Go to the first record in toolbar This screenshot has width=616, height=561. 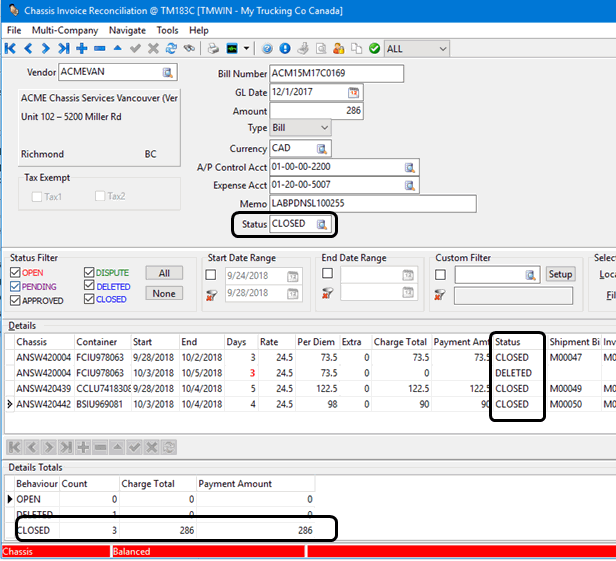click(12, 48)
